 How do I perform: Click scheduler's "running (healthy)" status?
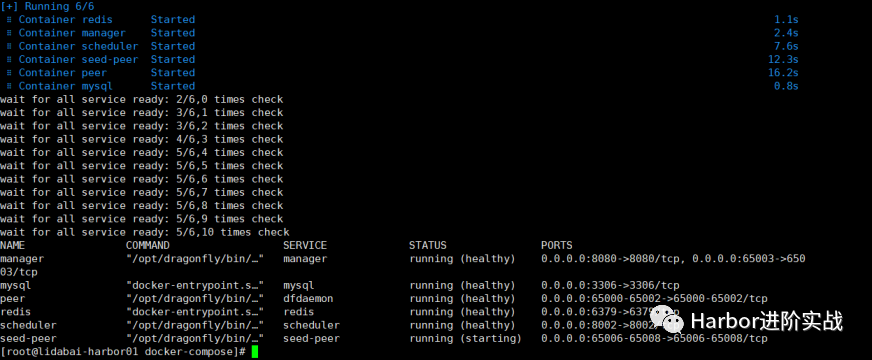(463, 326)
